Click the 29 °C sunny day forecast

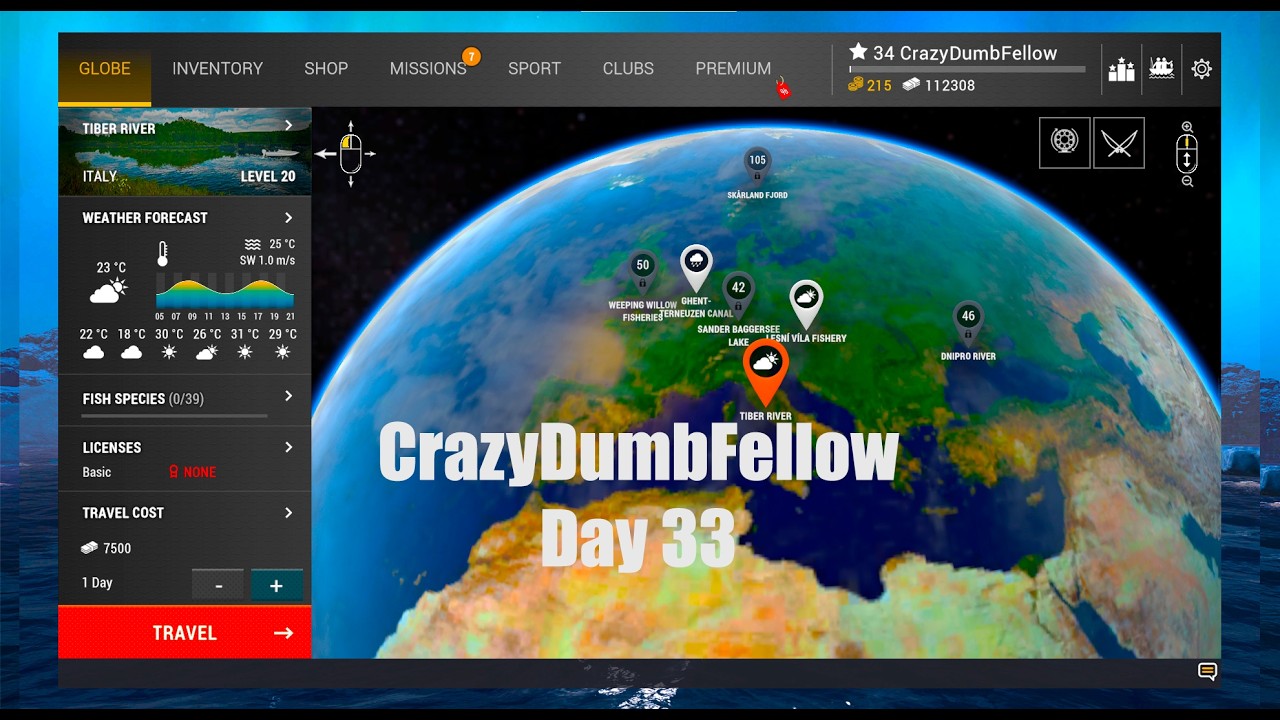[x=283, y=343]
